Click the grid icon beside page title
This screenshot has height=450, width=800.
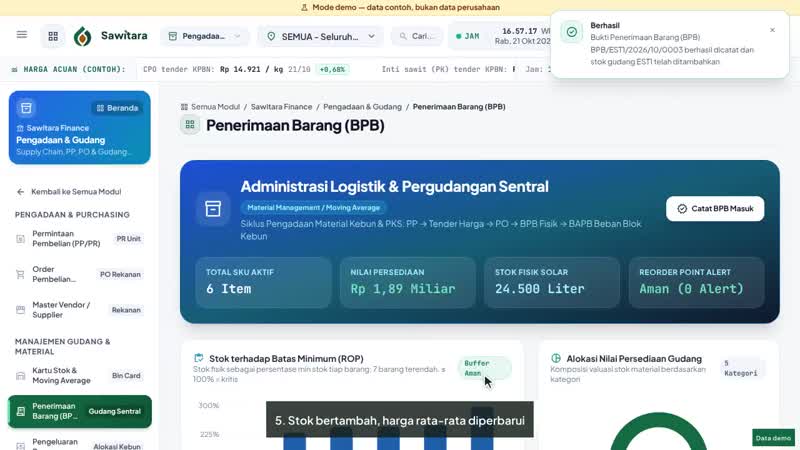tap(190, 124)
